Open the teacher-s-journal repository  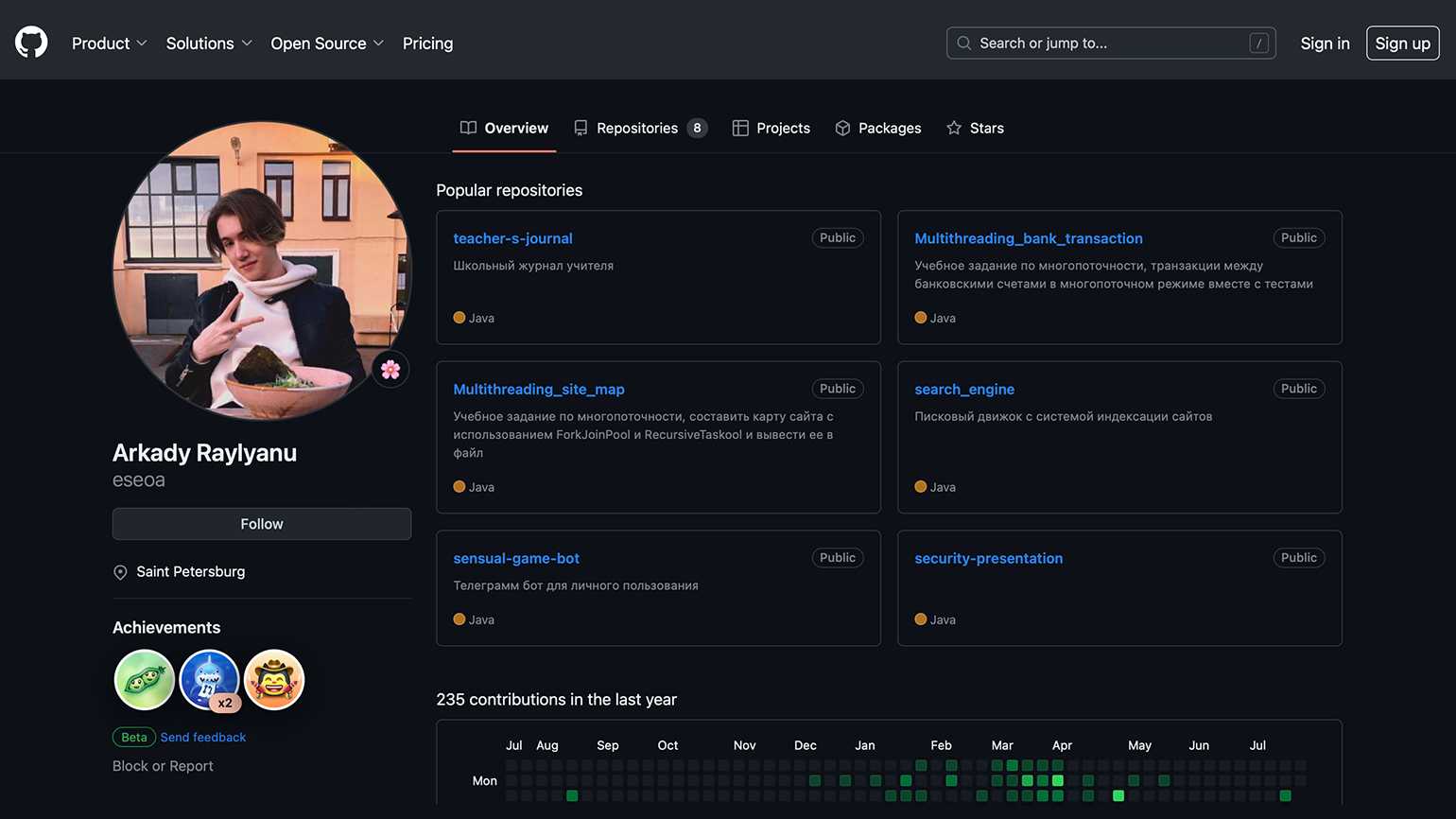(512, 238)
